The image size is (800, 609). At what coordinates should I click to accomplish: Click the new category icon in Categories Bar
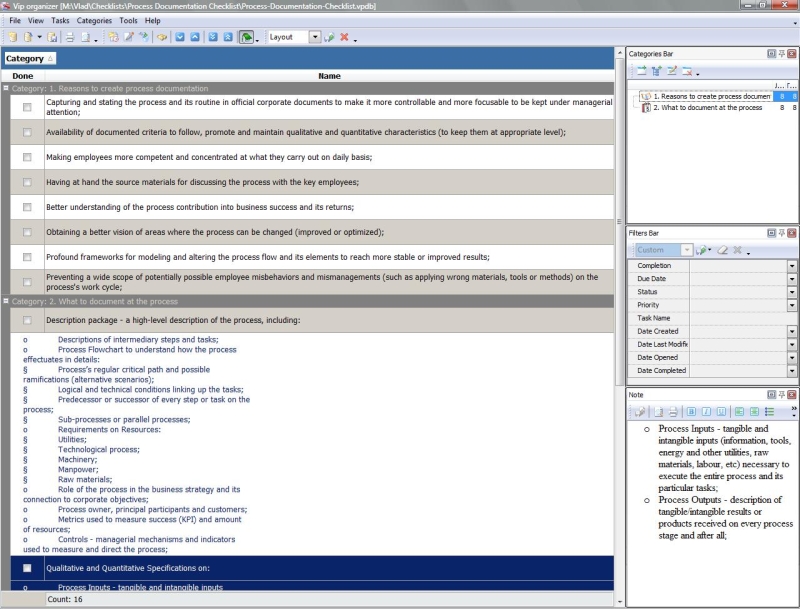pyautogui.click(x=640, y=71)
